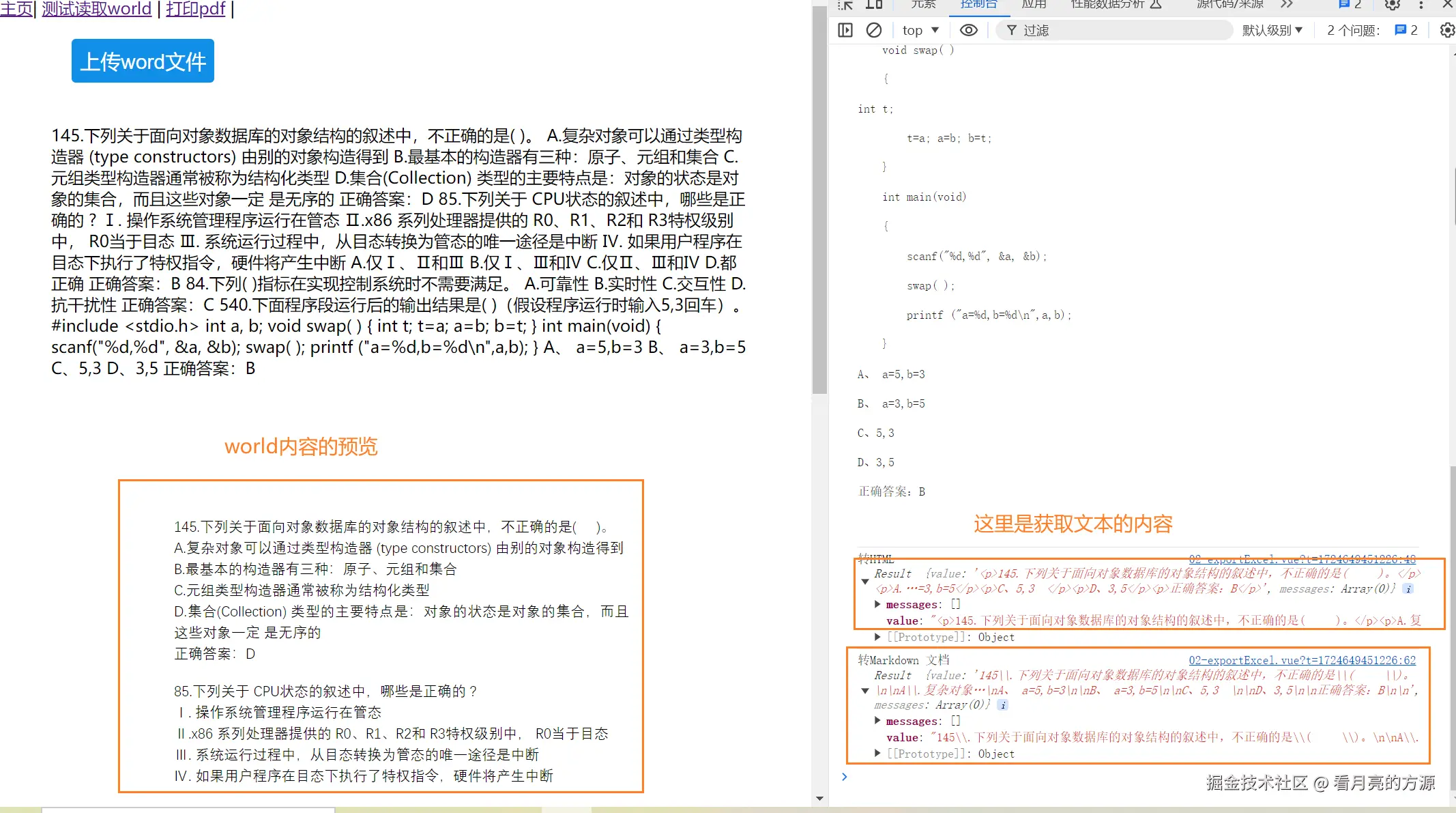
Task: Expand messages array in 转HTML result
Action: click(878, 604)
